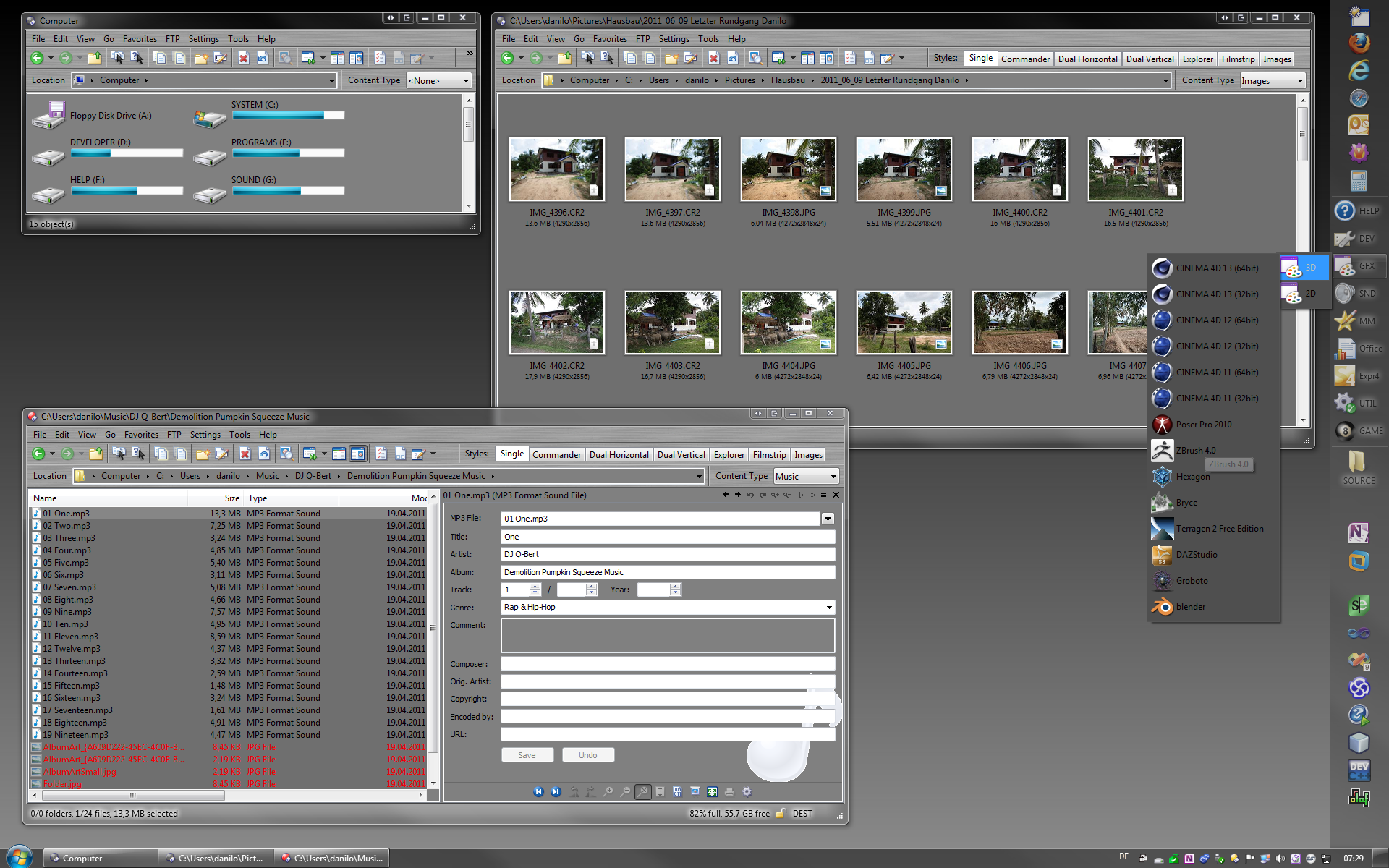Open the Find Files magnifier in the Music window toolbar
The image size is (1389, 868).
(x=286, y=454)
